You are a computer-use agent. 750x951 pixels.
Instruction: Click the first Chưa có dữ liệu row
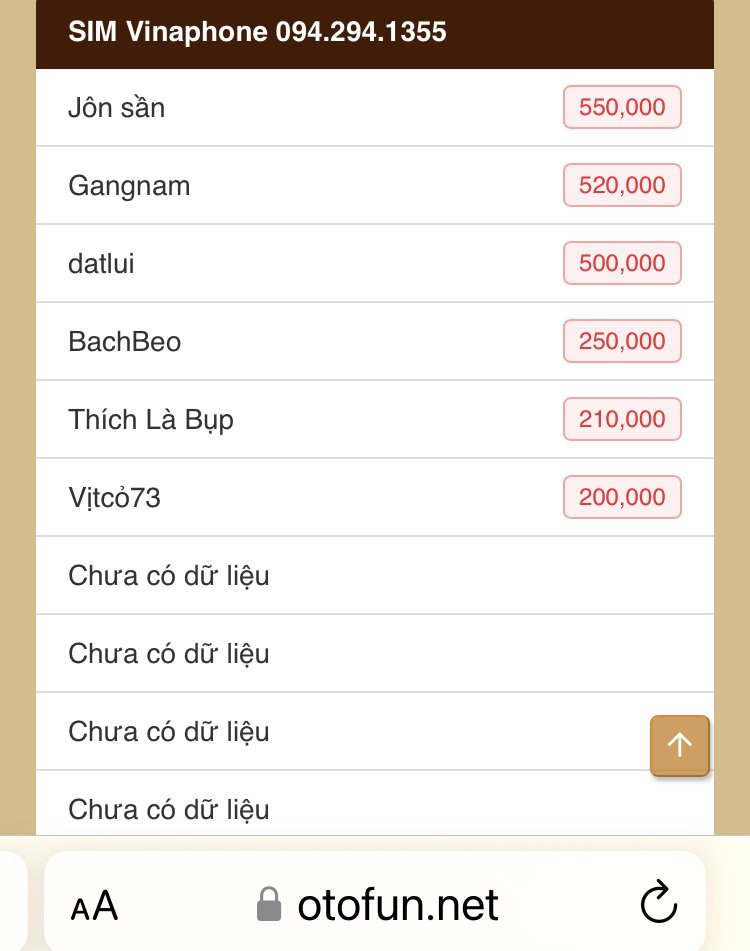pyautogui.click(x=169, y=575)
